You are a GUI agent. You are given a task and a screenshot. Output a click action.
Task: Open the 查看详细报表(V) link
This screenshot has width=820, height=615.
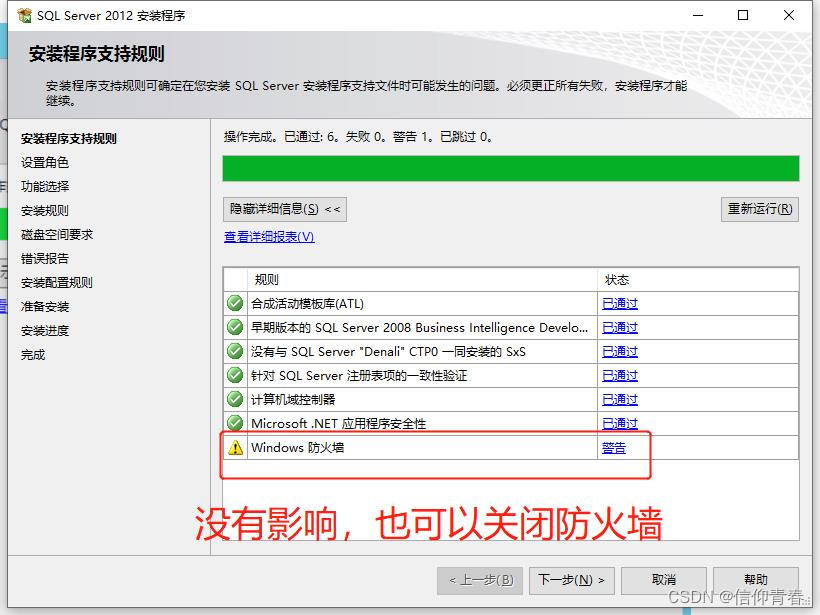point(269,237)
